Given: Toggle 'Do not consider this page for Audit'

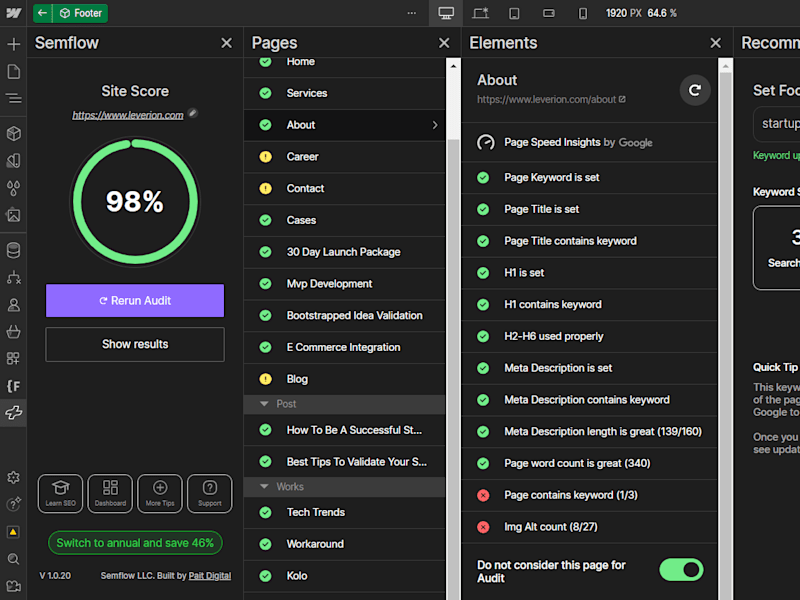Looking at the screenshot, I should (681, 570).
